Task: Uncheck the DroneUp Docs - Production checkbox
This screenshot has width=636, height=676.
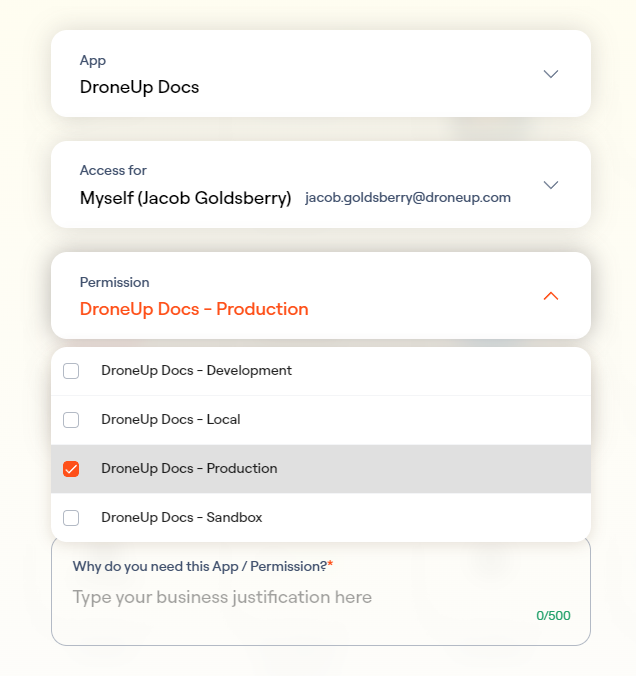Action: [71, 469]
